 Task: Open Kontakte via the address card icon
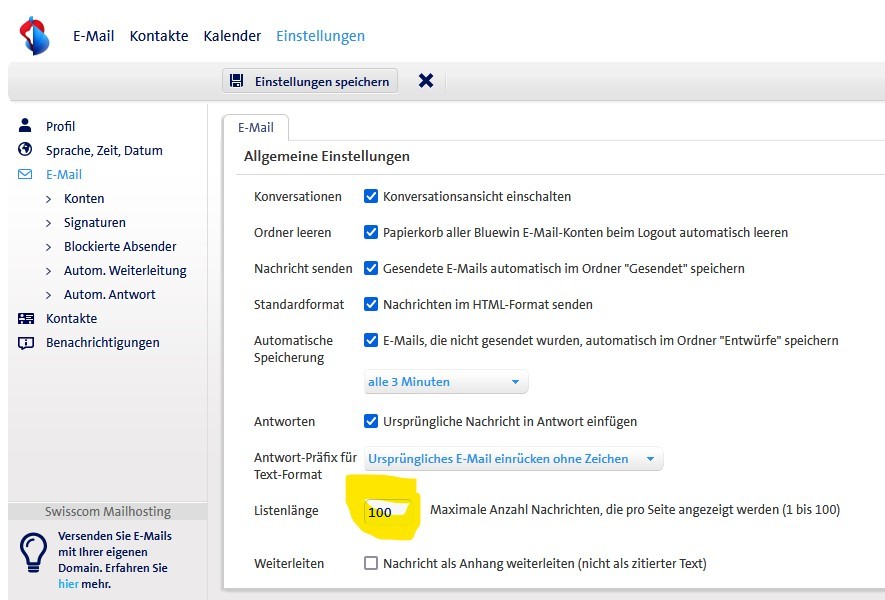[25, 318]
